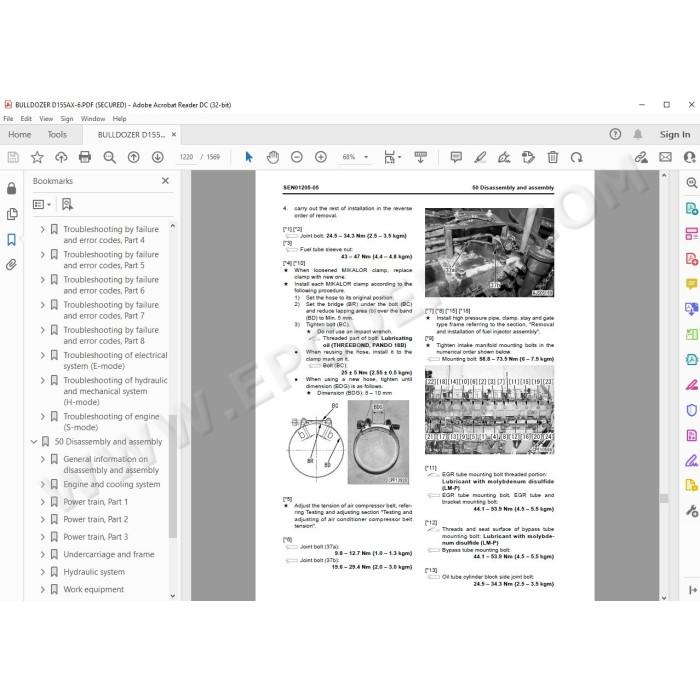Open Power train, Part 3 bookmark
700x700 pixels.
(x=96, y=537)
